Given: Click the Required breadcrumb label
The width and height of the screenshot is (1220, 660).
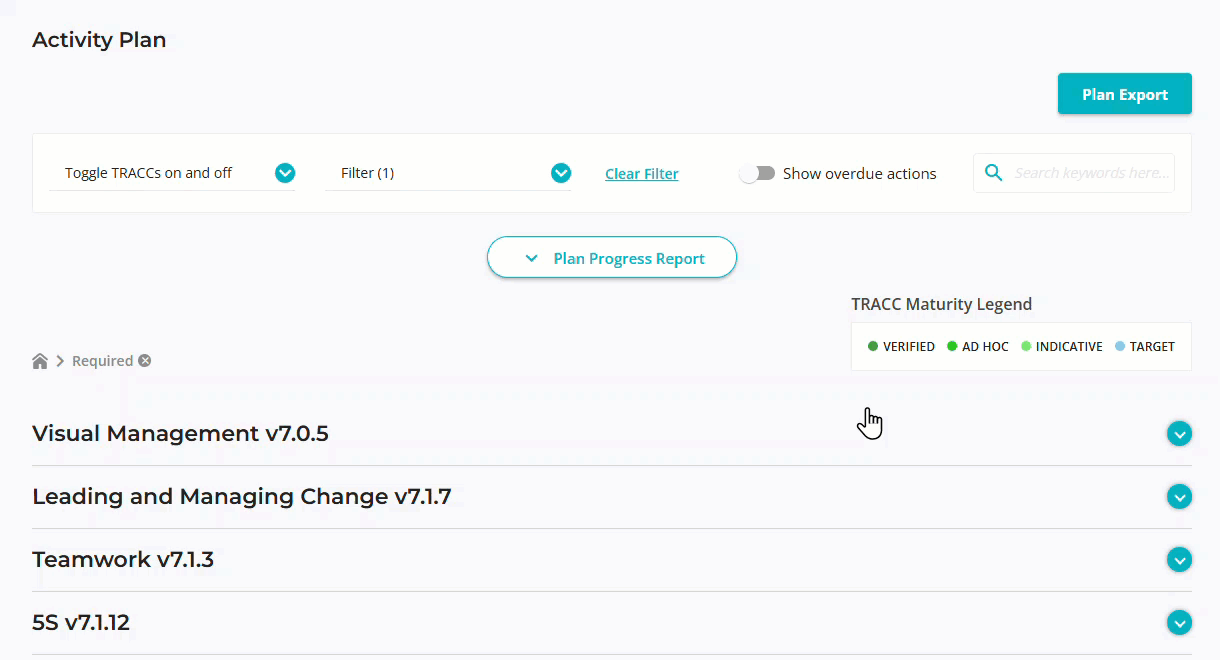Looking at the screenshot, I should pyautogui.click(x=102, y=361).
